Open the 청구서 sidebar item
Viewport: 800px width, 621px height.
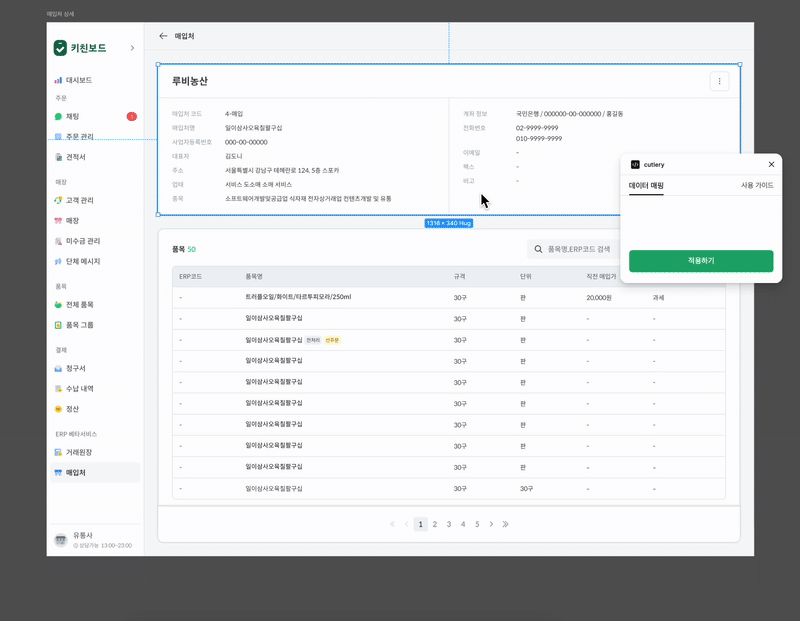(76, 368)
